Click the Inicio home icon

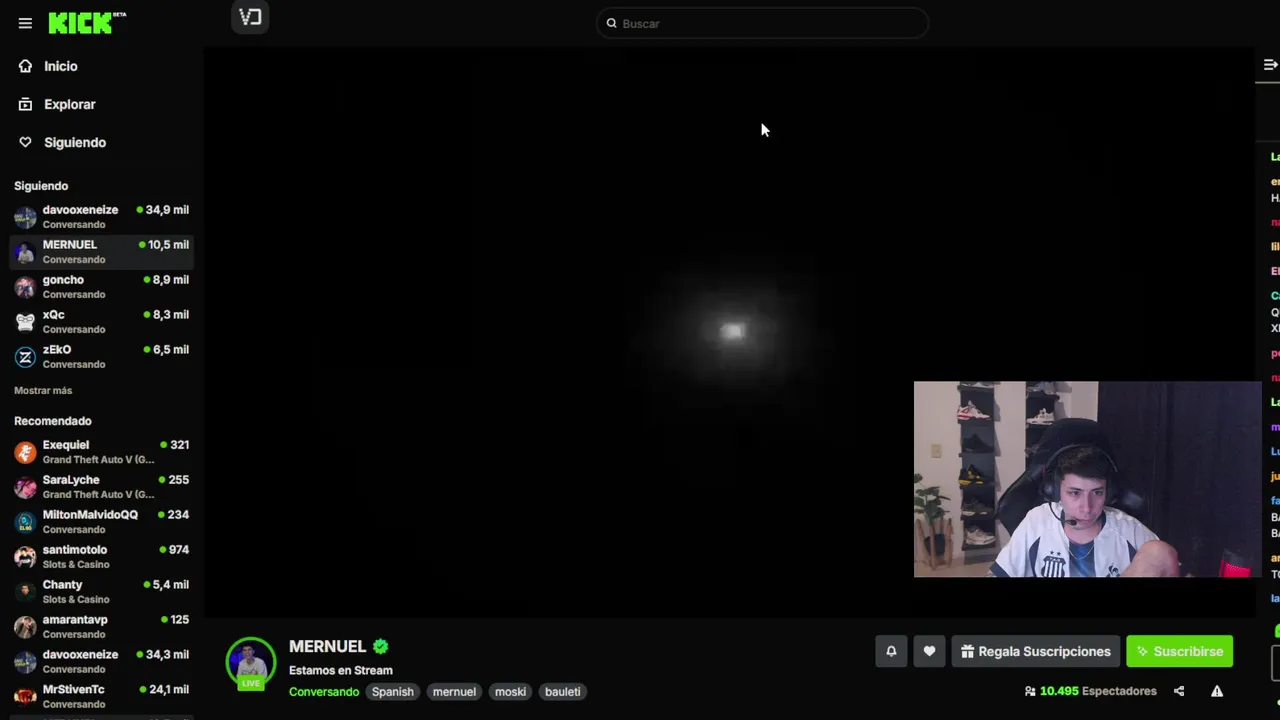click(25, 66)
